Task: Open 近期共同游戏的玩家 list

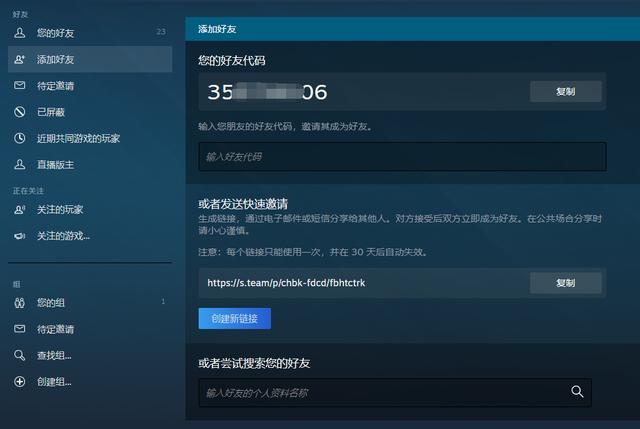Action: click(x=90, y=138)
